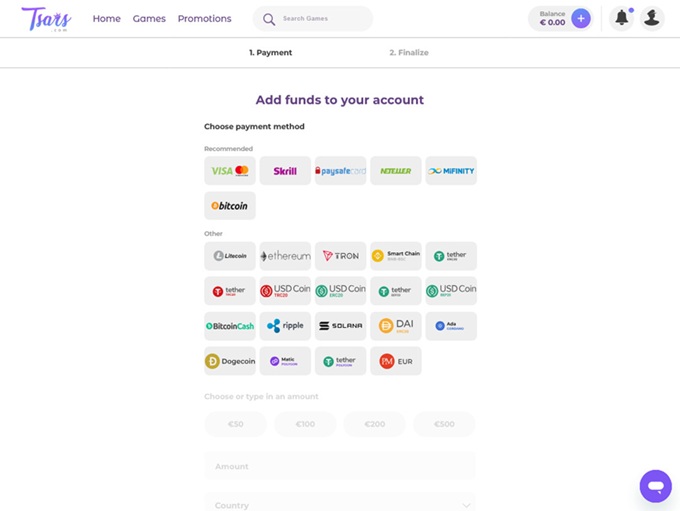Select the Ethereum payment tile
Screen dimensions: 680x511
[x=285, y=256]
